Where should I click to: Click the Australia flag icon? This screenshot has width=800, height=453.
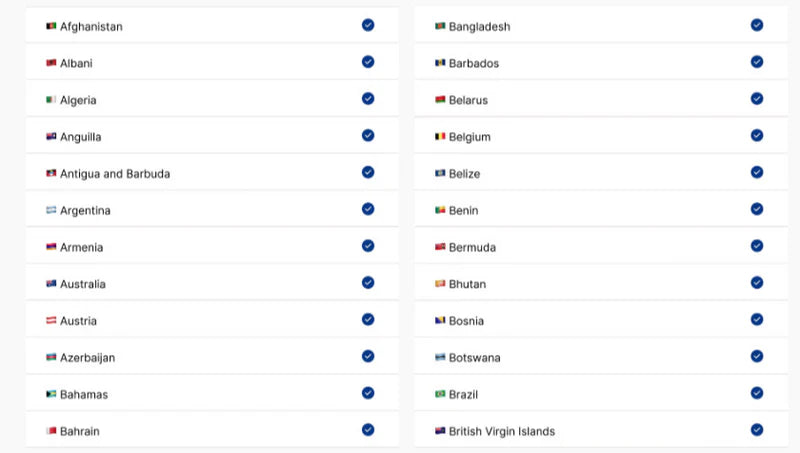51,284
